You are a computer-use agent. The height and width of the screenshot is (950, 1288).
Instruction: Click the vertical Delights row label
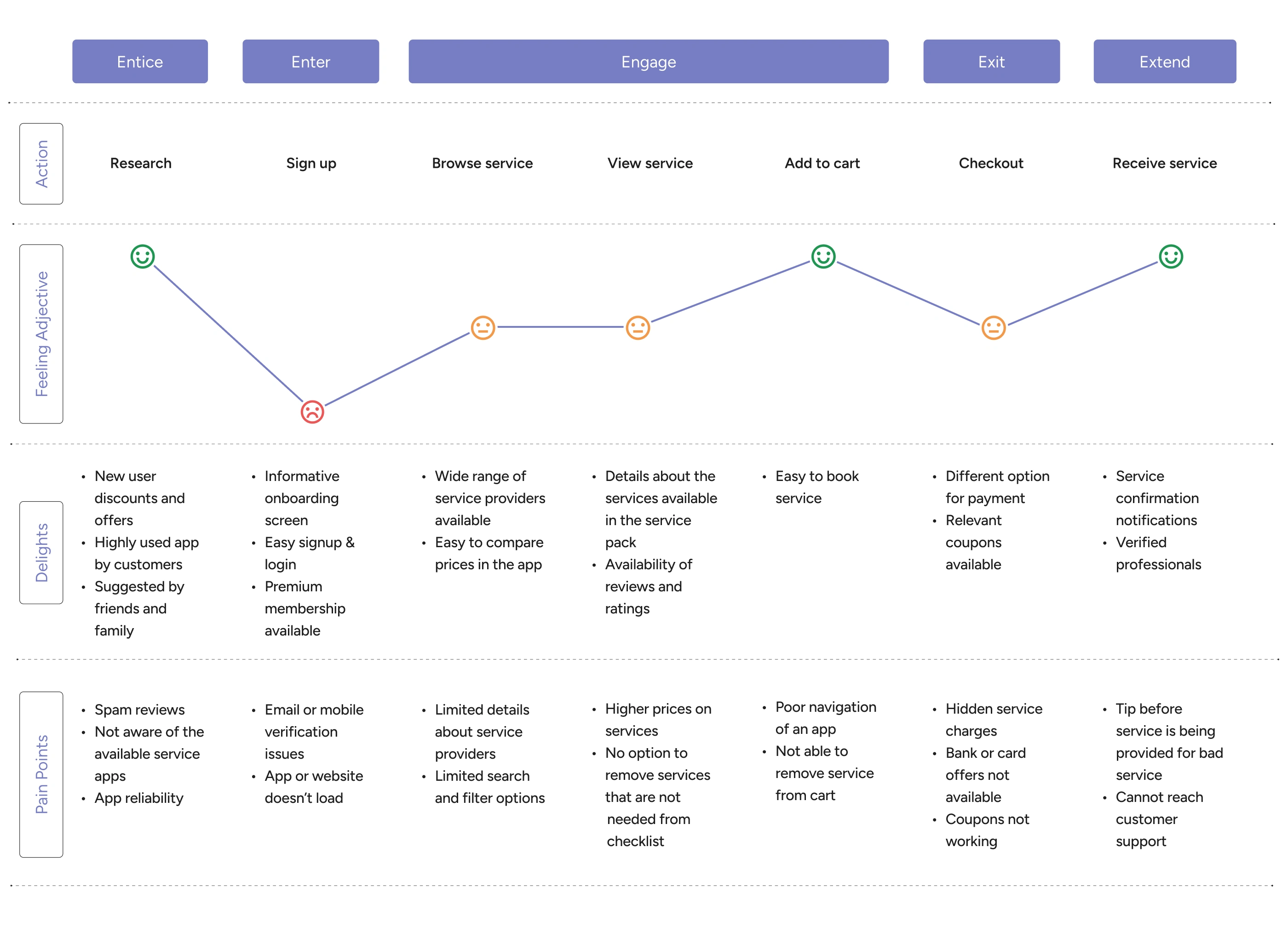point(41,552)
